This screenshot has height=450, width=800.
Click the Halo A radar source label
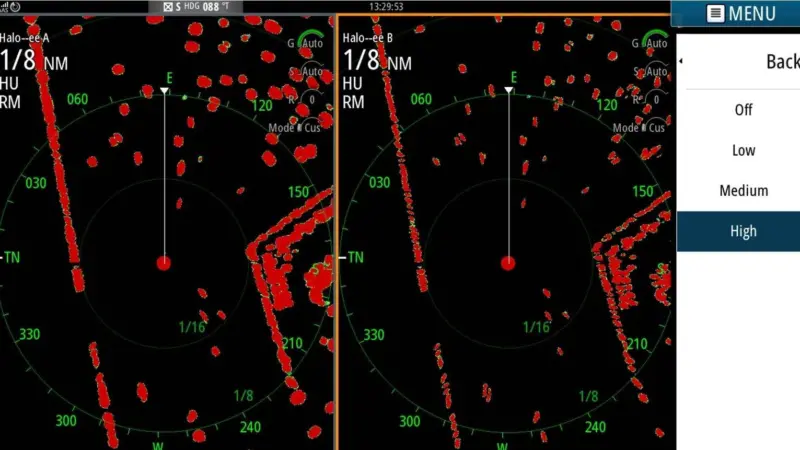tap(24, 38)
